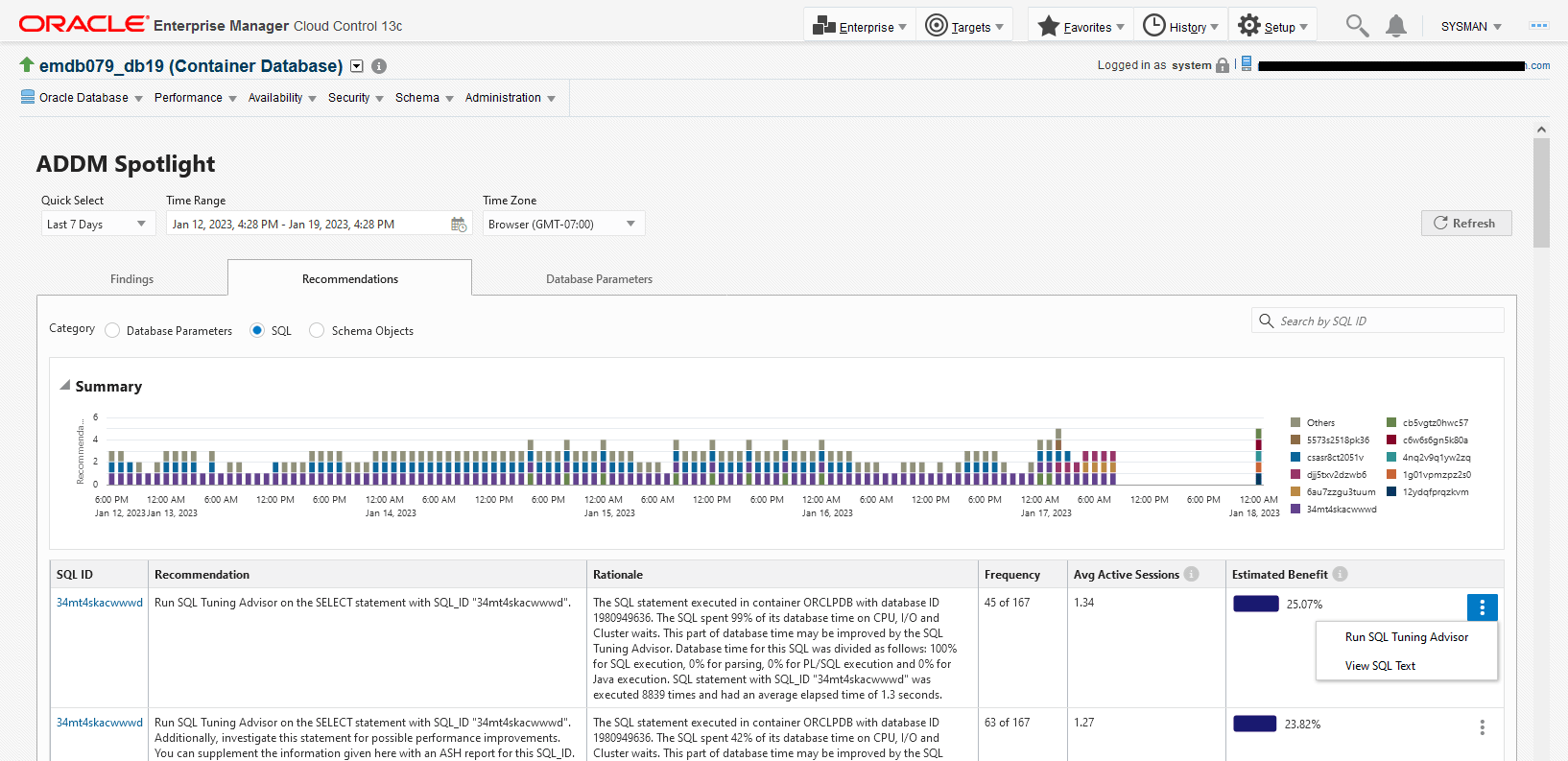Collapse the Summary section

point(65,386)
